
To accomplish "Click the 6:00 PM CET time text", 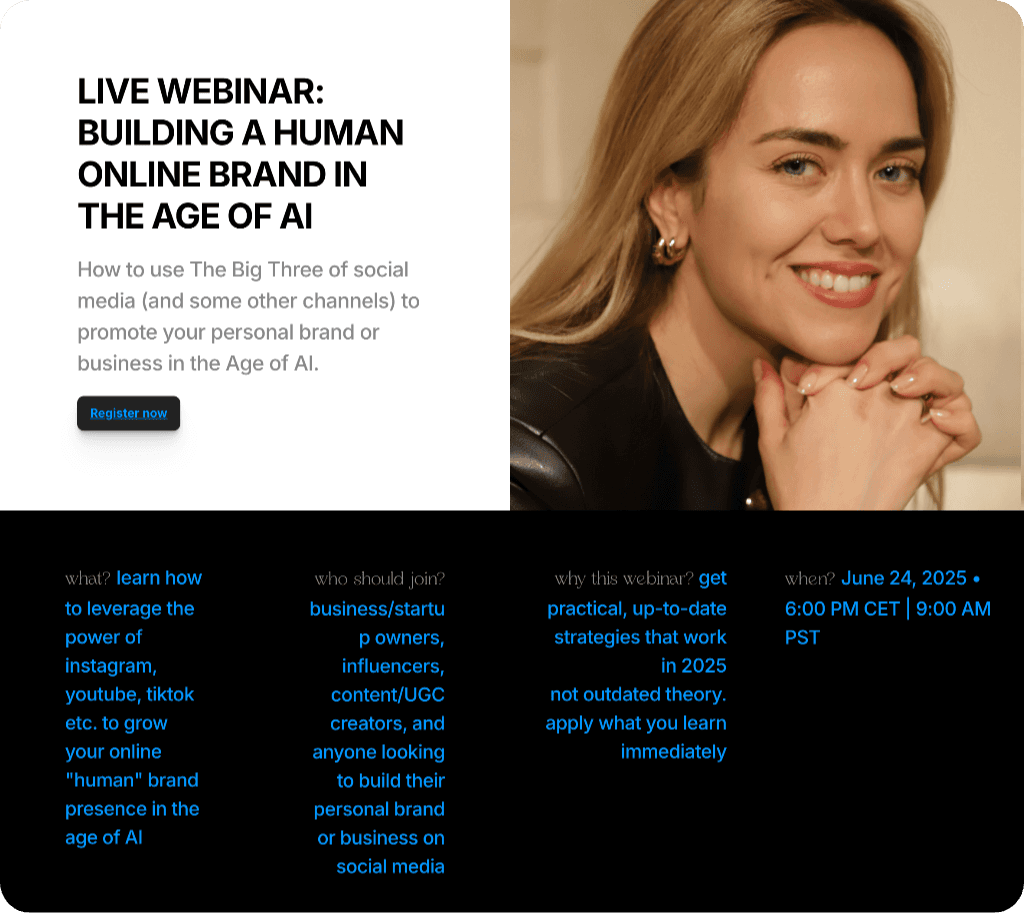I will tap(842, 609).
